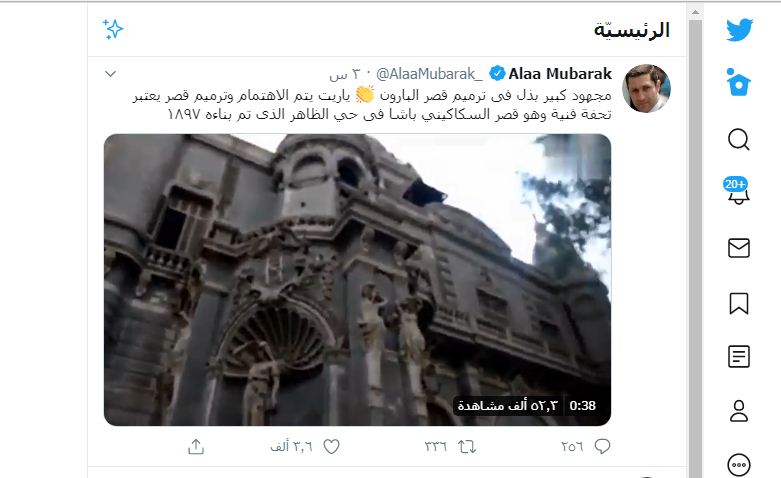Click the scrollbar up arrow
This screenshot has width=781, height=478.
(695, 12)
